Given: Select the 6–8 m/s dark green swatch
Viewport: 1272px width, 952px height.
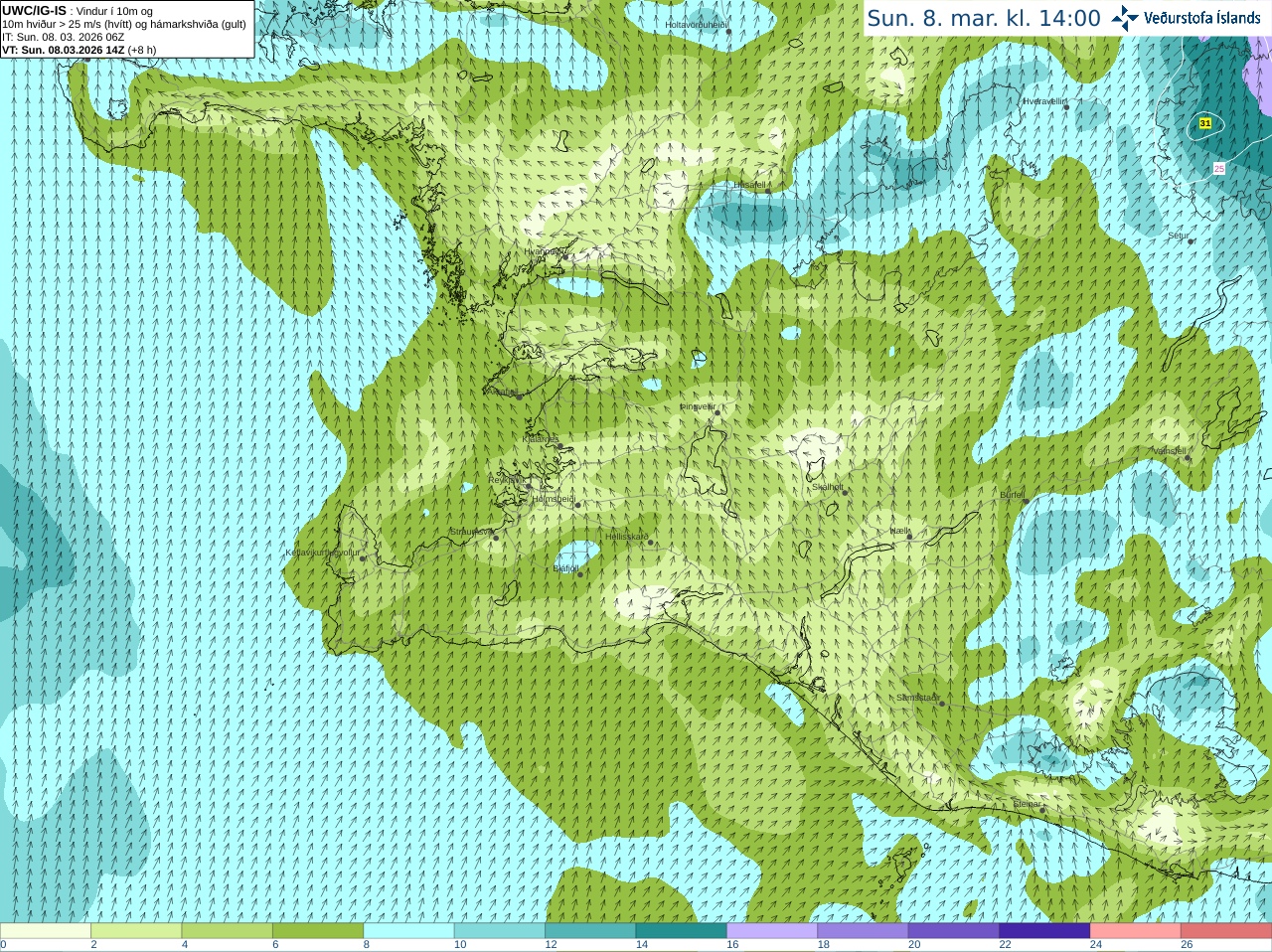Looking at the screenshot, I should pos(318,931).
